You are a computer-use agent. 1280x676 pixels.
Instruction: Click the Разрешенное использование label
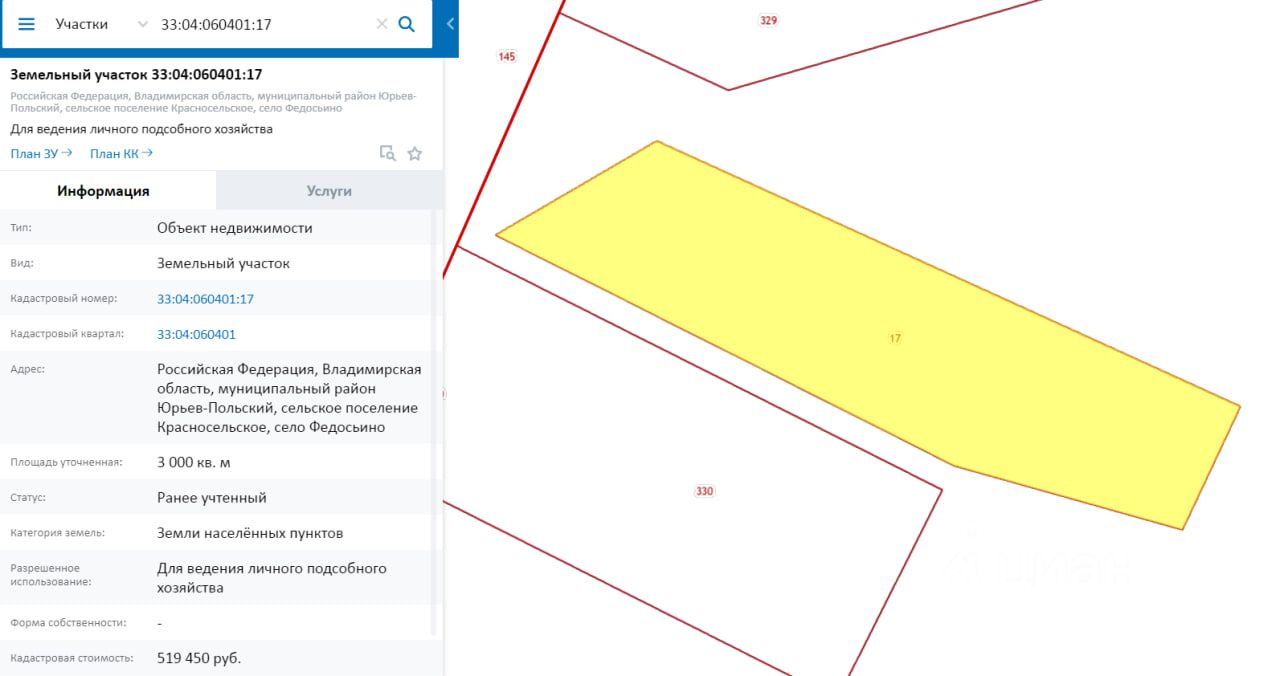click(49, 574)
